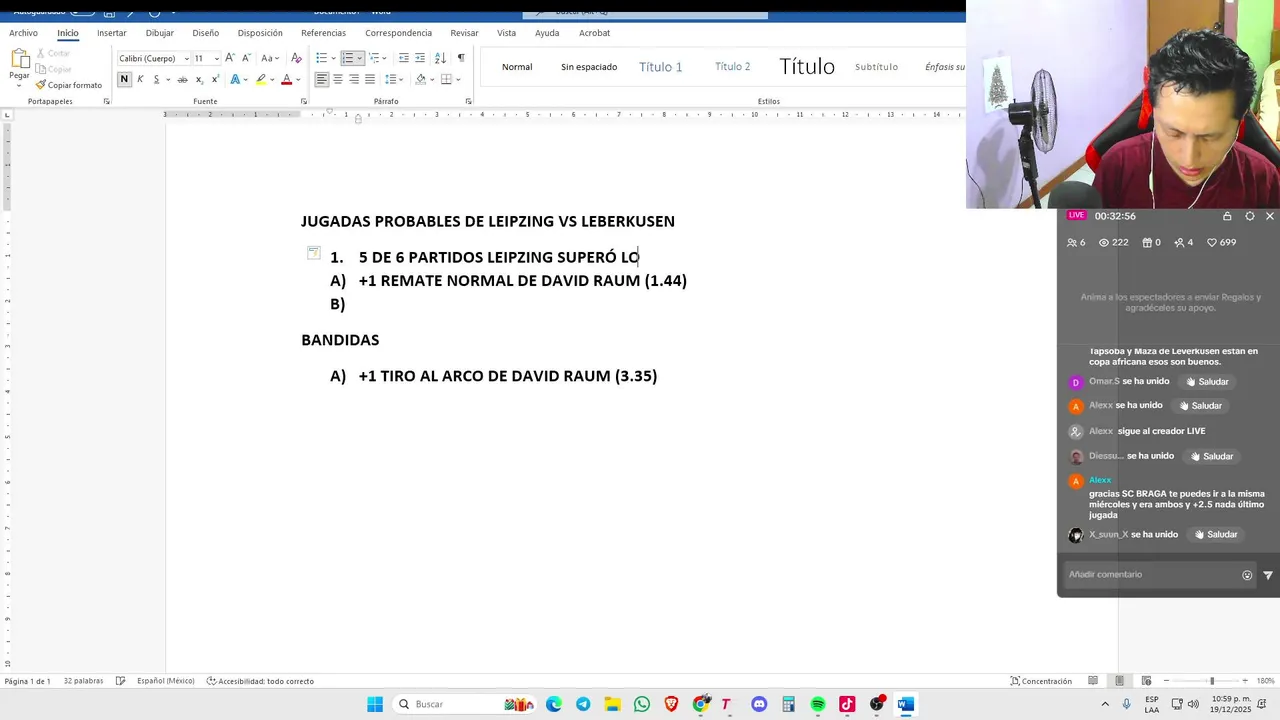Apply the Sin espaciado style
Viewport: 1280px width, 720px height.
coord(589,67)
